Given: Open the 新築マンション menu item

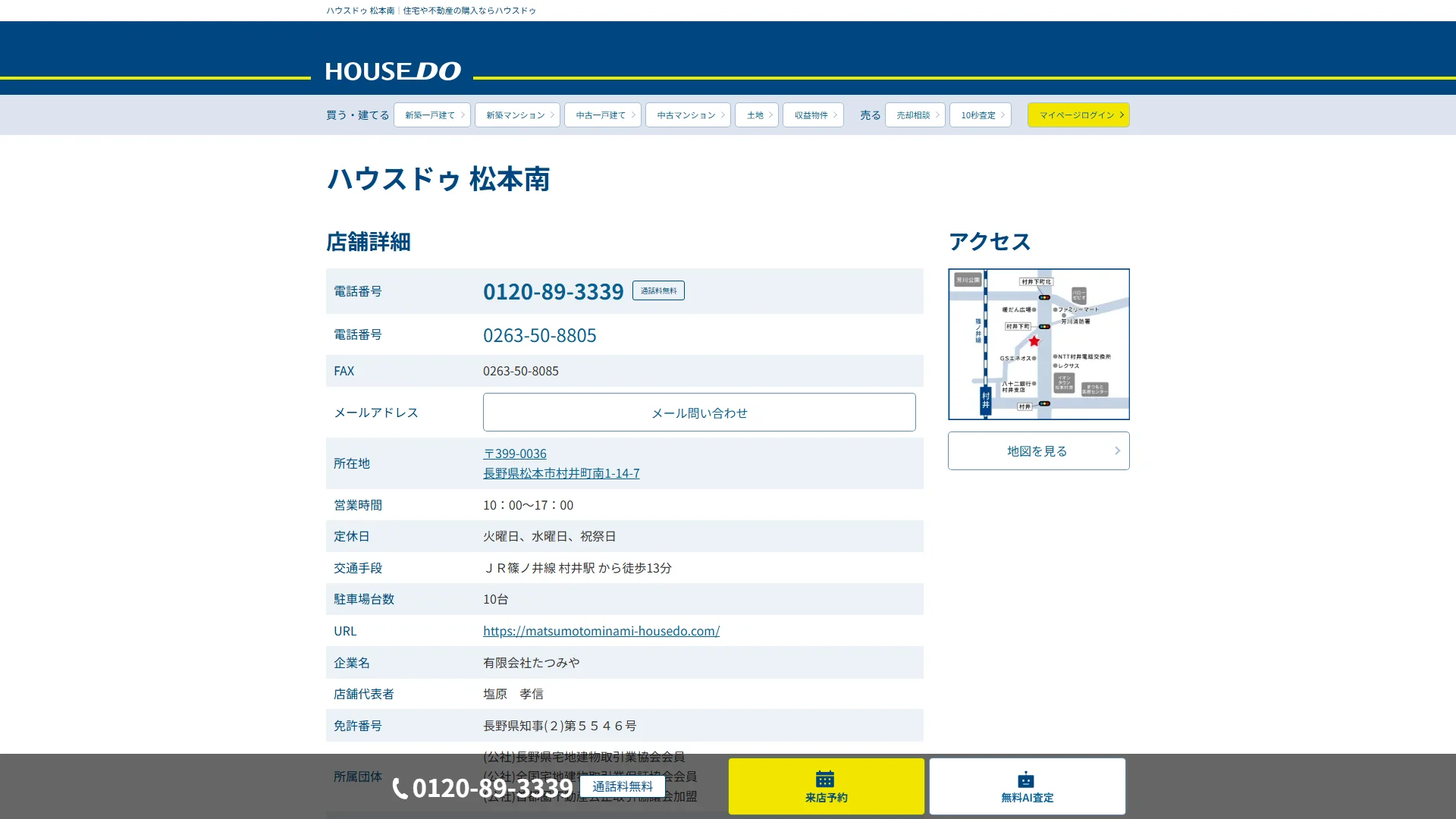Looking at the screenshot, I should pyautogui.click(x=517, y=115).
